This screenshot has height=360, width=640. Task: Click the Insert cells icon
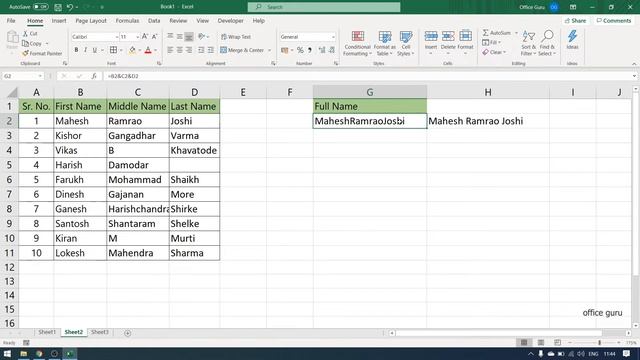click(431, 37)
